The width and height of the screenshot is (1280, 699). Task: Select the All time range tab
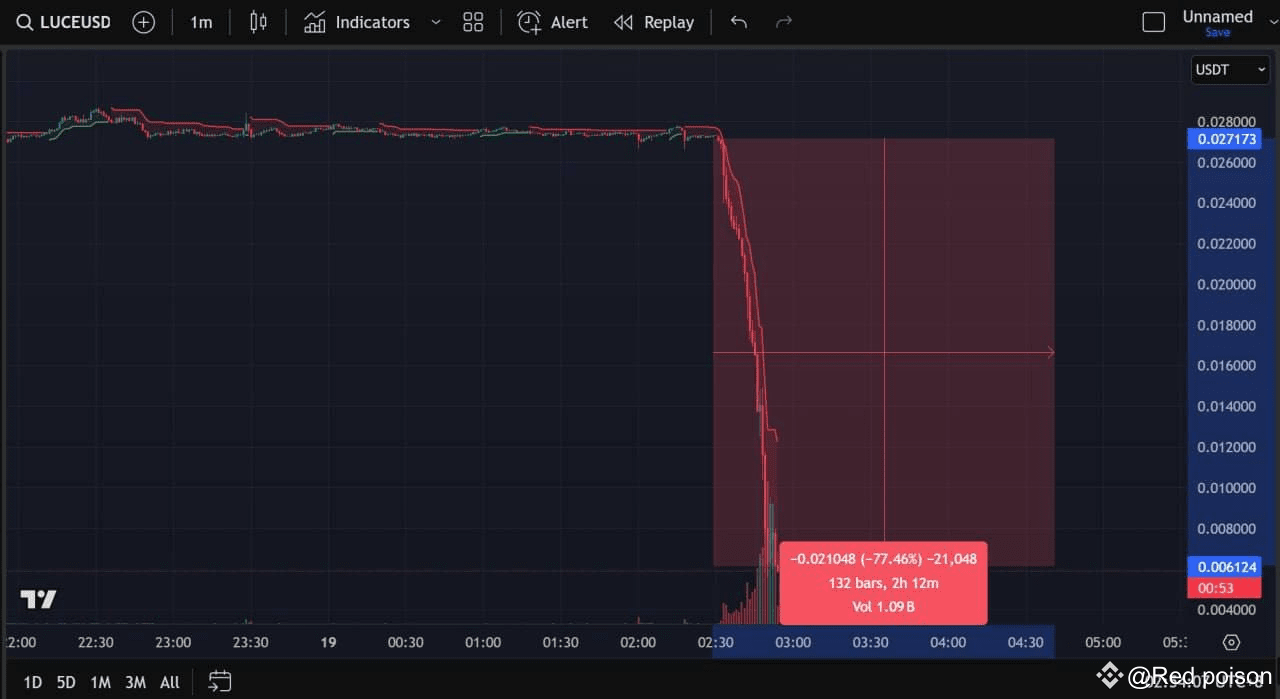pyautogui.click(x=169, y=681)
